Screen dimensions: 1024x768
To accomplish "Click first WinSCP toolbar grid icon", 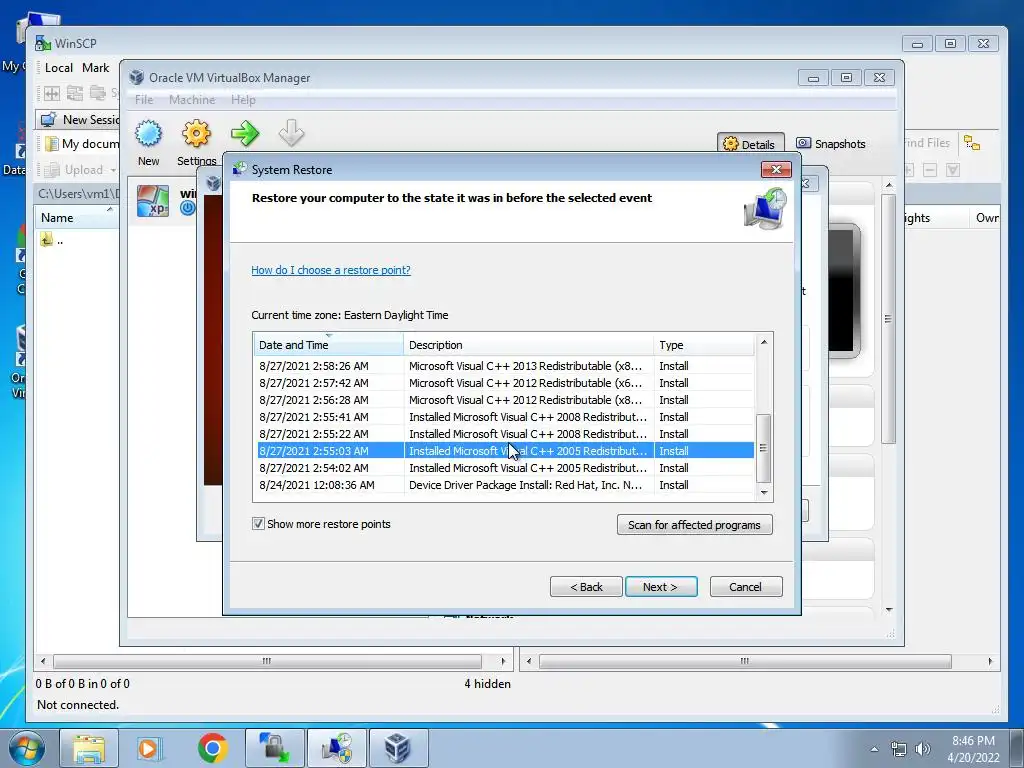I will tap(52, 93).
